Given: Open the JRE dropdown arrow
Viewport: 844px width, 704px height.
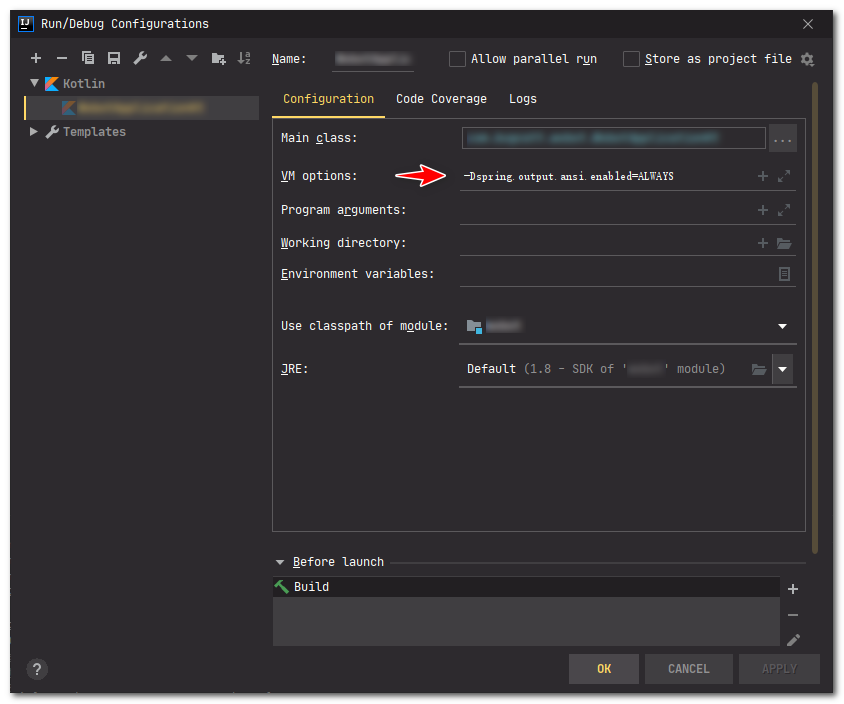Looking at the screenshot, I should pos(783,369).
